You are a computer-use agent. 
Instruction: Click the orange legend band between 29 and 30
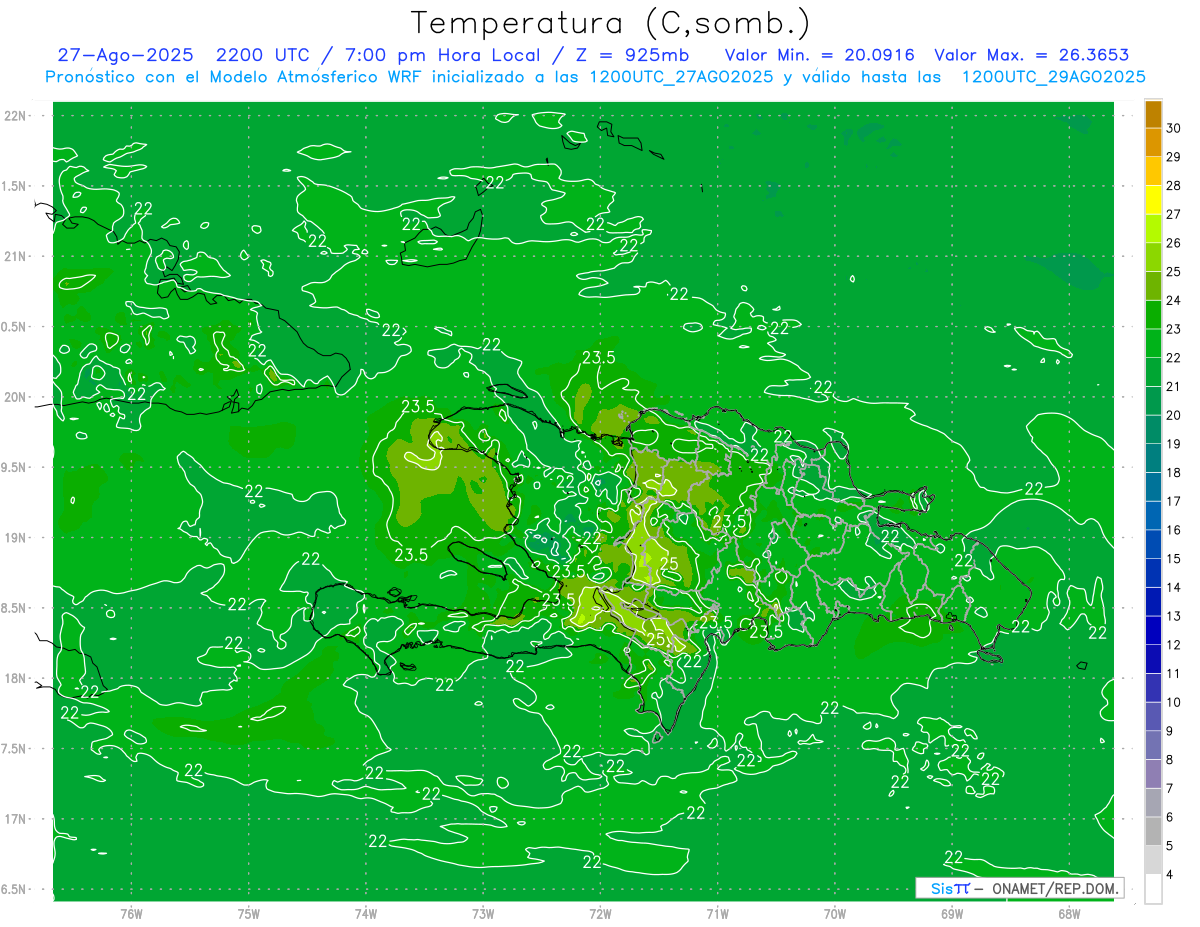point(1153,142)
